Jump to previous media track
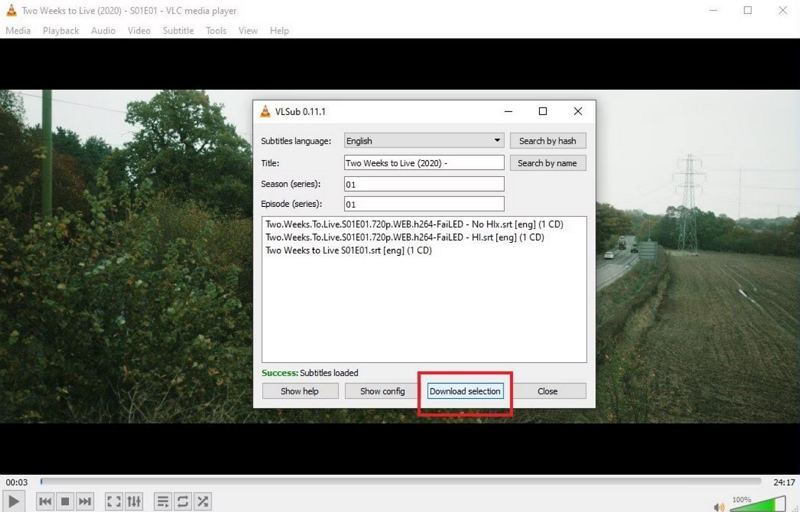Viewport: 800px width, 512px height. point(45,501)
